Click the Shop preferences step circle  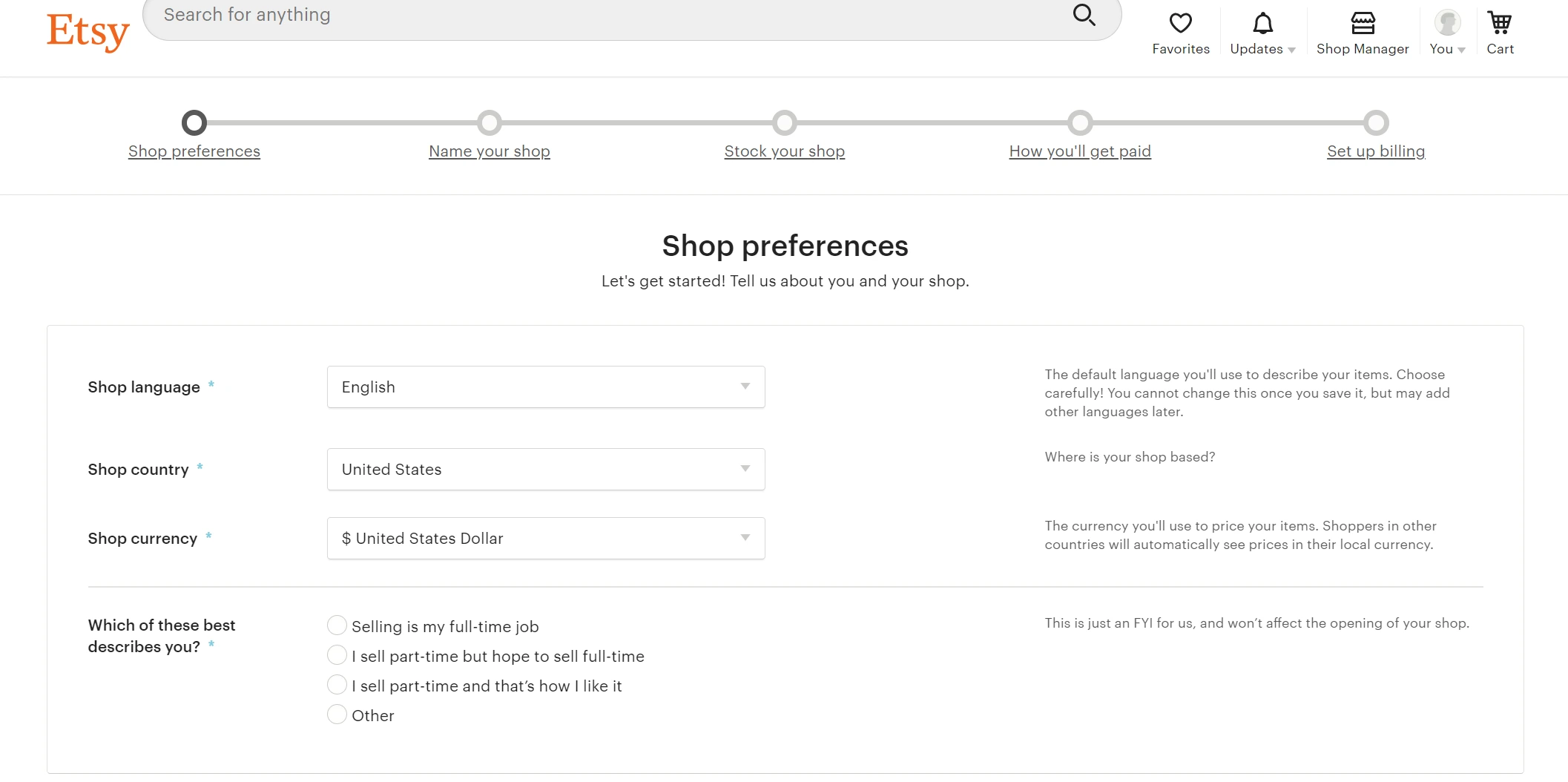194,122
